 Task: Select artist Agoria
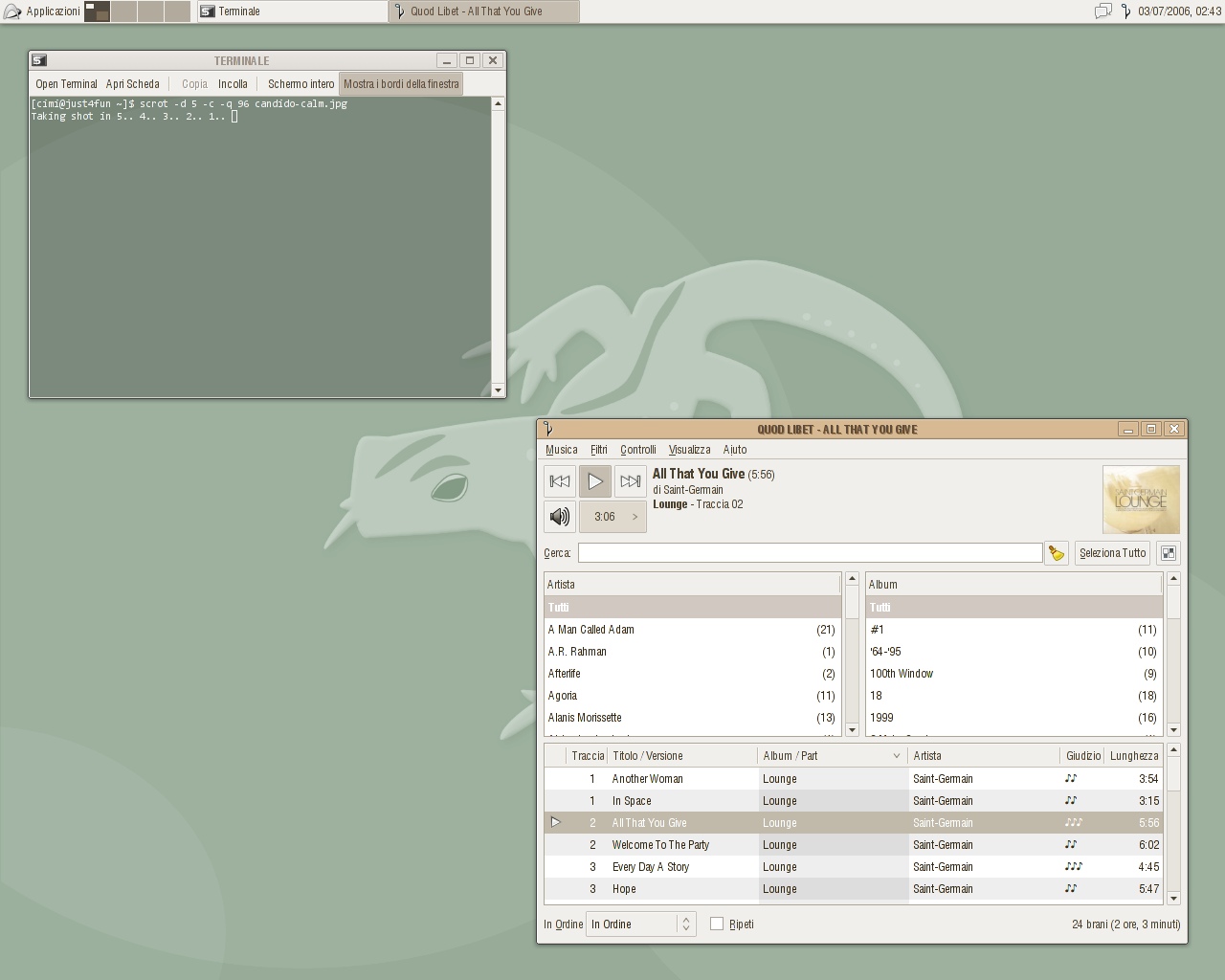click(693, 696)
